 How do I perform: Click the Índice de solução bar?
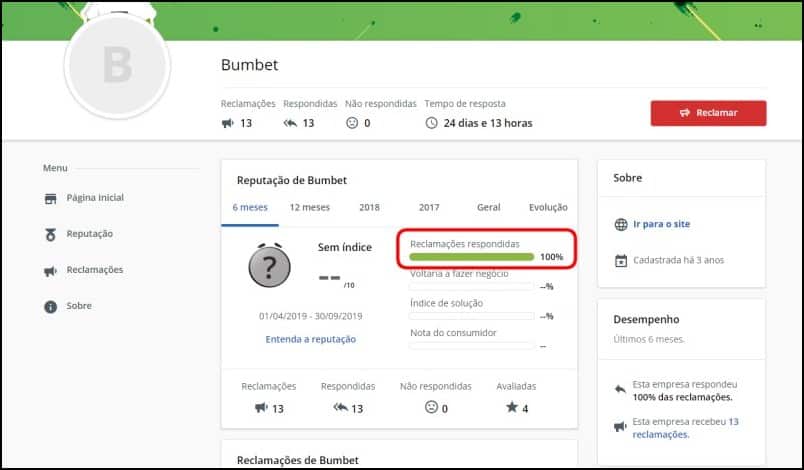(471, 316)
